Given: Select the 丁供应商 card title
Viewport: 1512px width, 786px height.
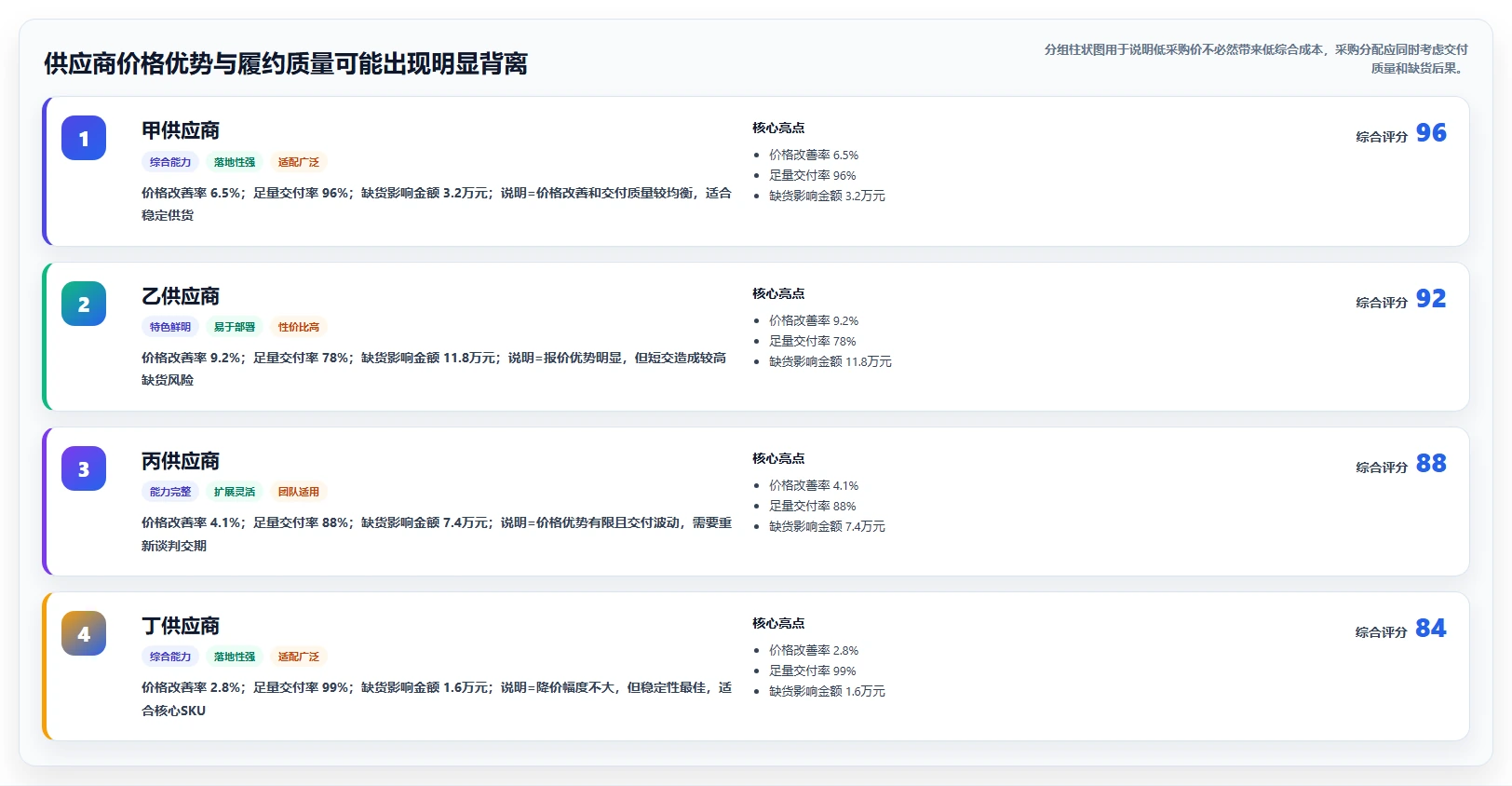Looking at the screenshot, I should (181, 626).
